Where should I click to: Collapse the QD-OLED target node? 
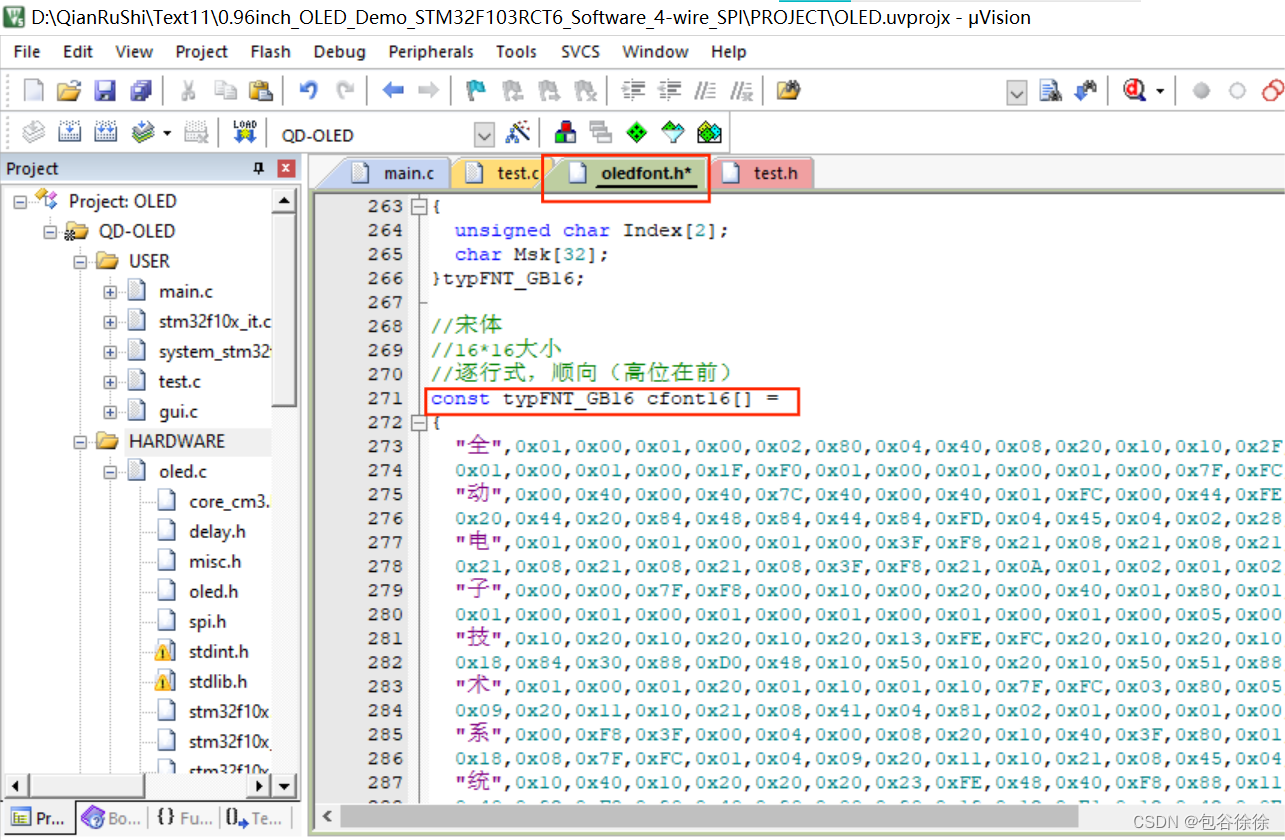click(50, 232)
